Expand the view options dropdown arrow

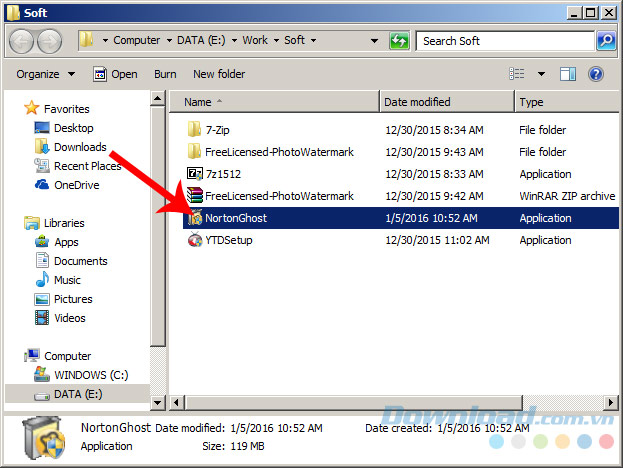[541, 74]
